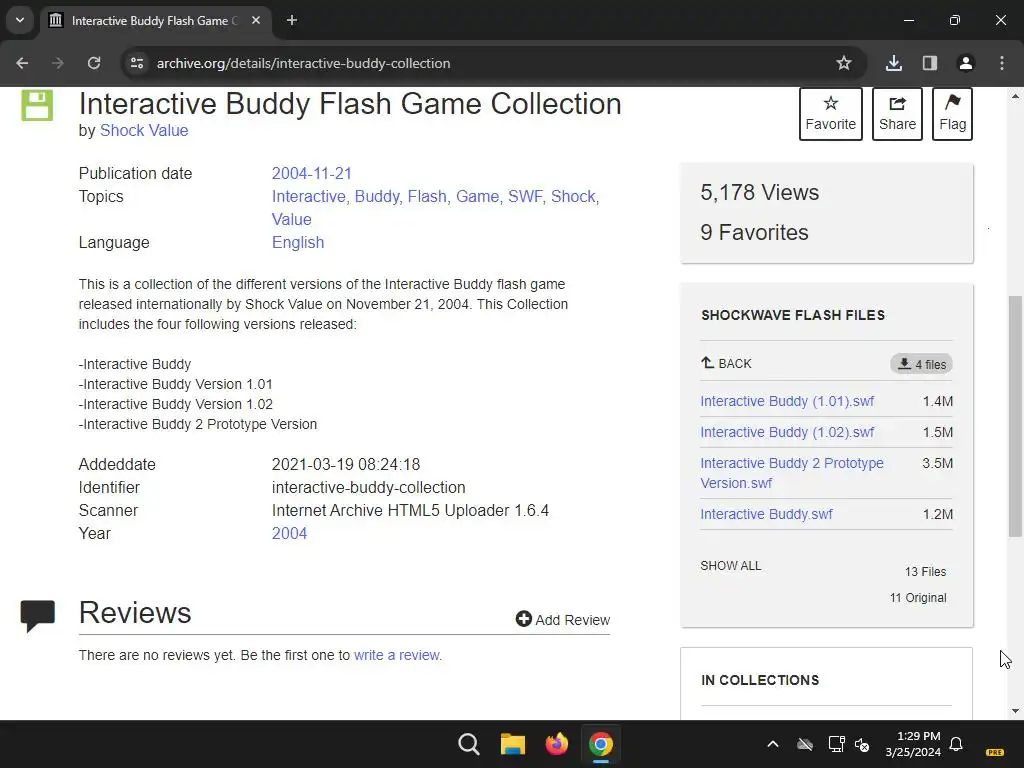Click the muted volume tray icon
Screen dimensions: 1024x768
862,744
